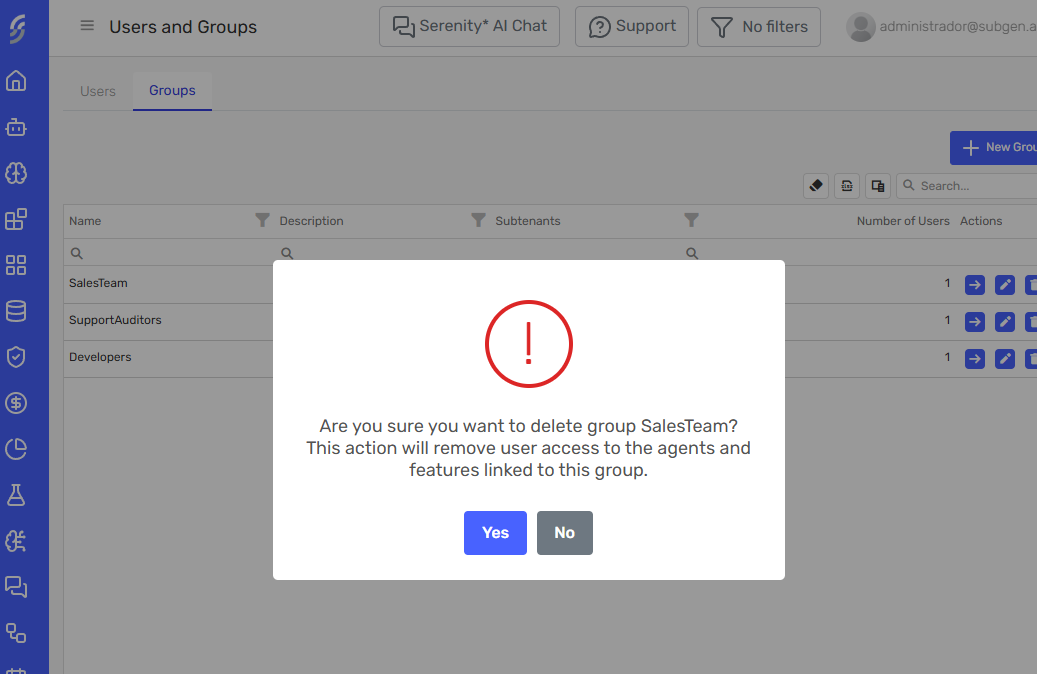Click the edit pencil for SalesTeam
The width and height of the screenshot is (1037, 674).
pos(1005,285)
